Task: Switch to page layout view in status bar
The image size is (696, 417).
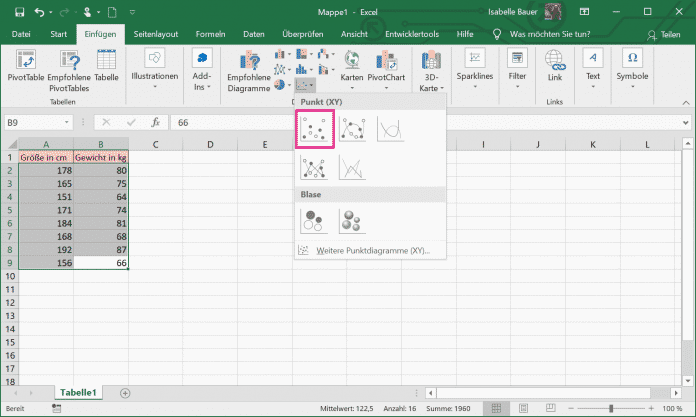Action: [x=523, y=408]
